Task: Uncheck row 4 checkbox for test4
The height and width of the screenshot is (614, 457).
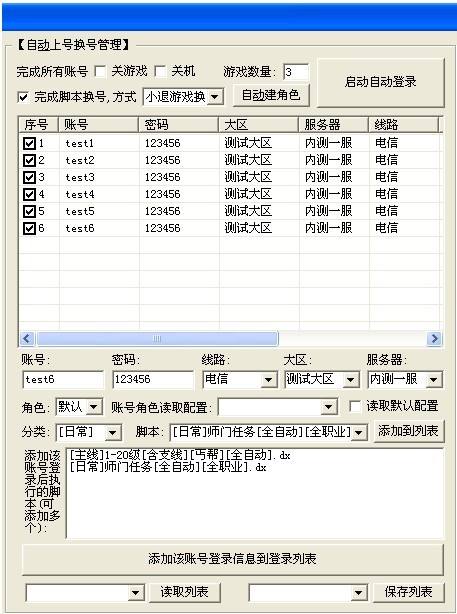Action: coord(29,194)
